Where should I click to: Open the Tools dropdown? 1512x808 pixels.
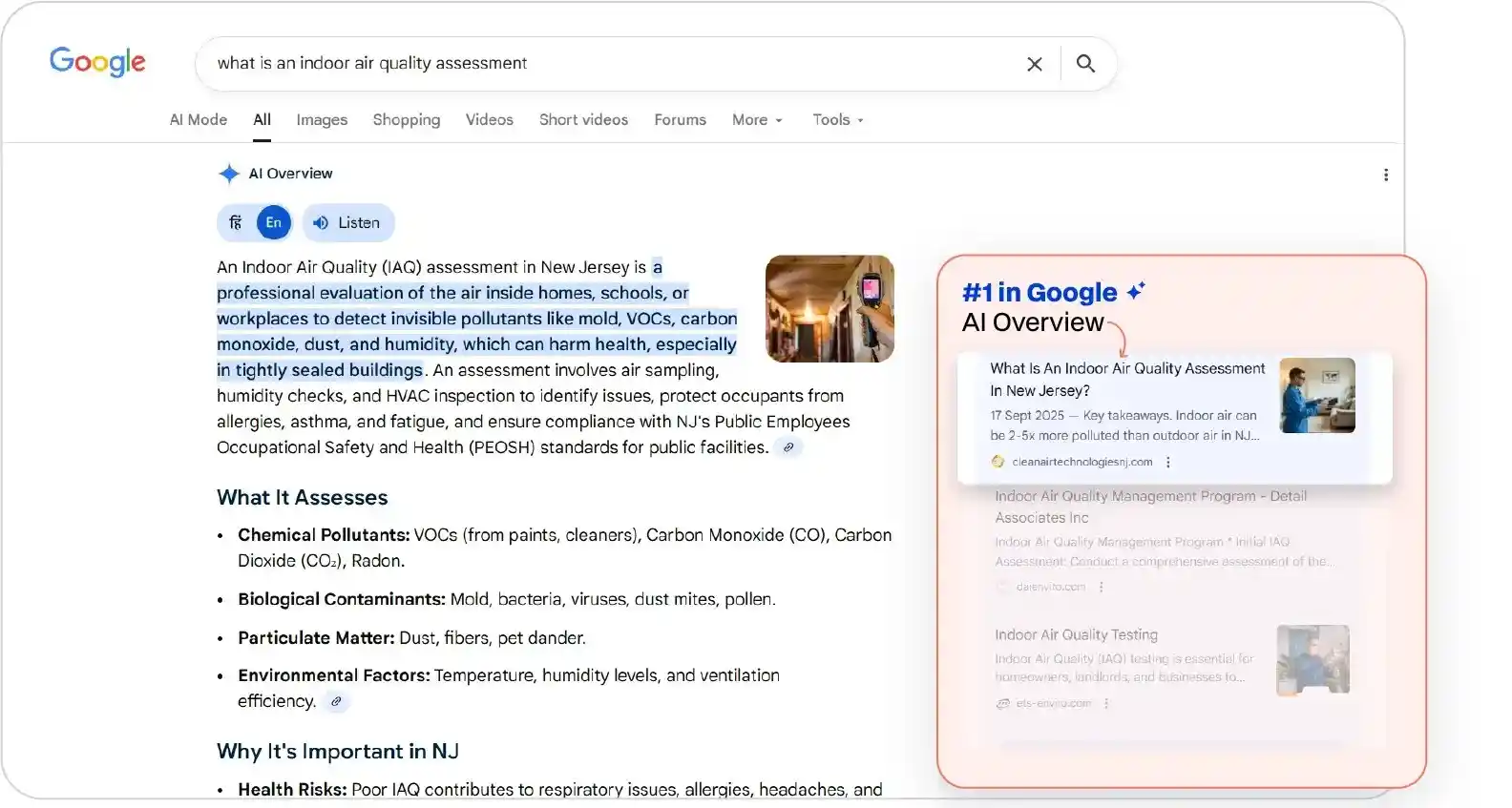837,120
